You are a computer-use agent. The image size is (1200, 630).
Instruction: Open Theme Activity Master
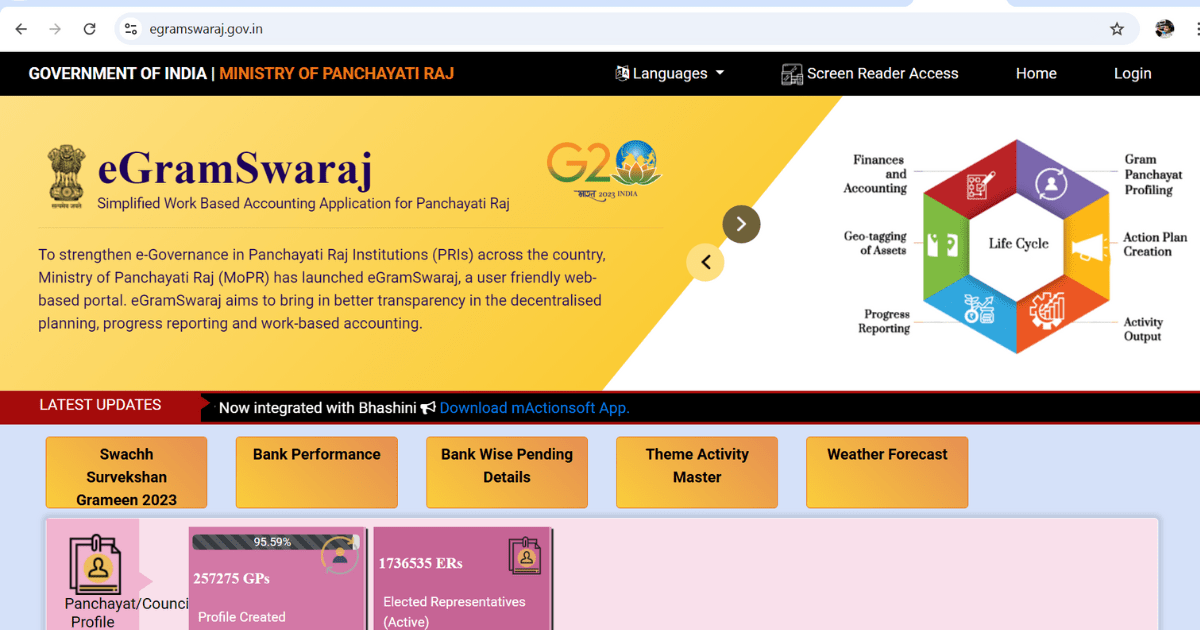697,472
